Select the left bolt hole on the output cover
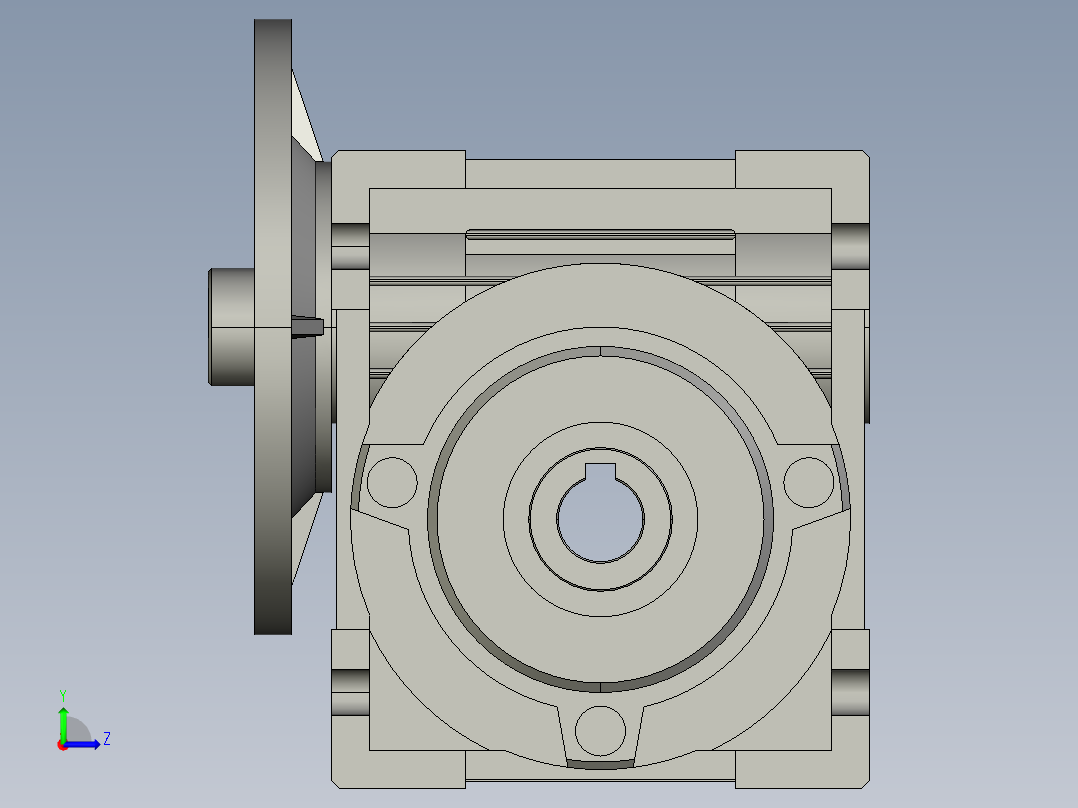Screen dimensions: 1078x808 392,483
